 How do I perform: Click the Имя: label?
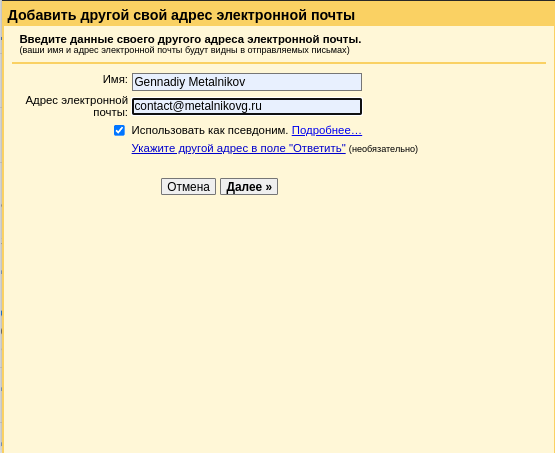[115, 79]
